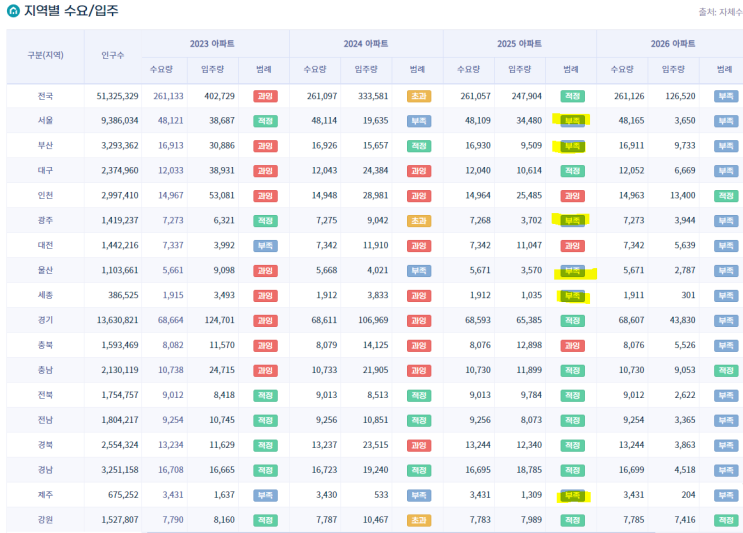Click the 구분(지역) header cell
Viewport: 743px width, 533px height.
pyautogui.click(x=45, y=56)
